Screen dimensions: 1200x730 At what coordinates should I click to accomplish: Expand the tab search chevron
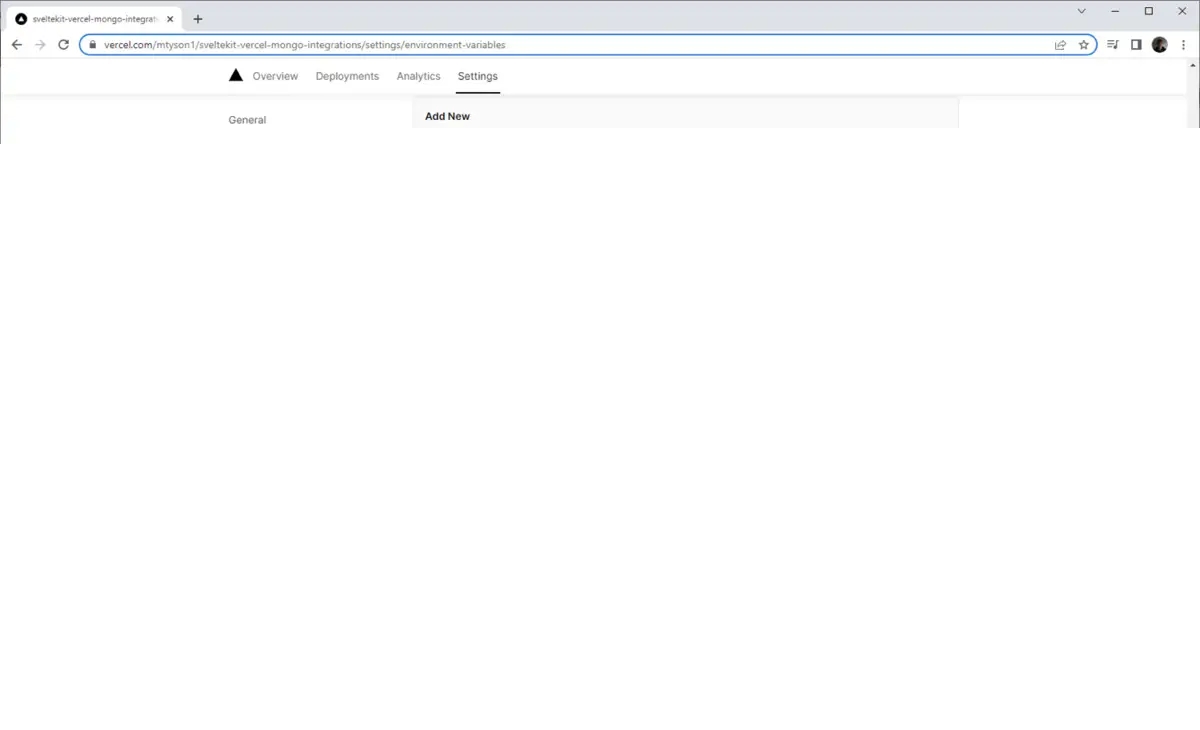point(1081,11)
